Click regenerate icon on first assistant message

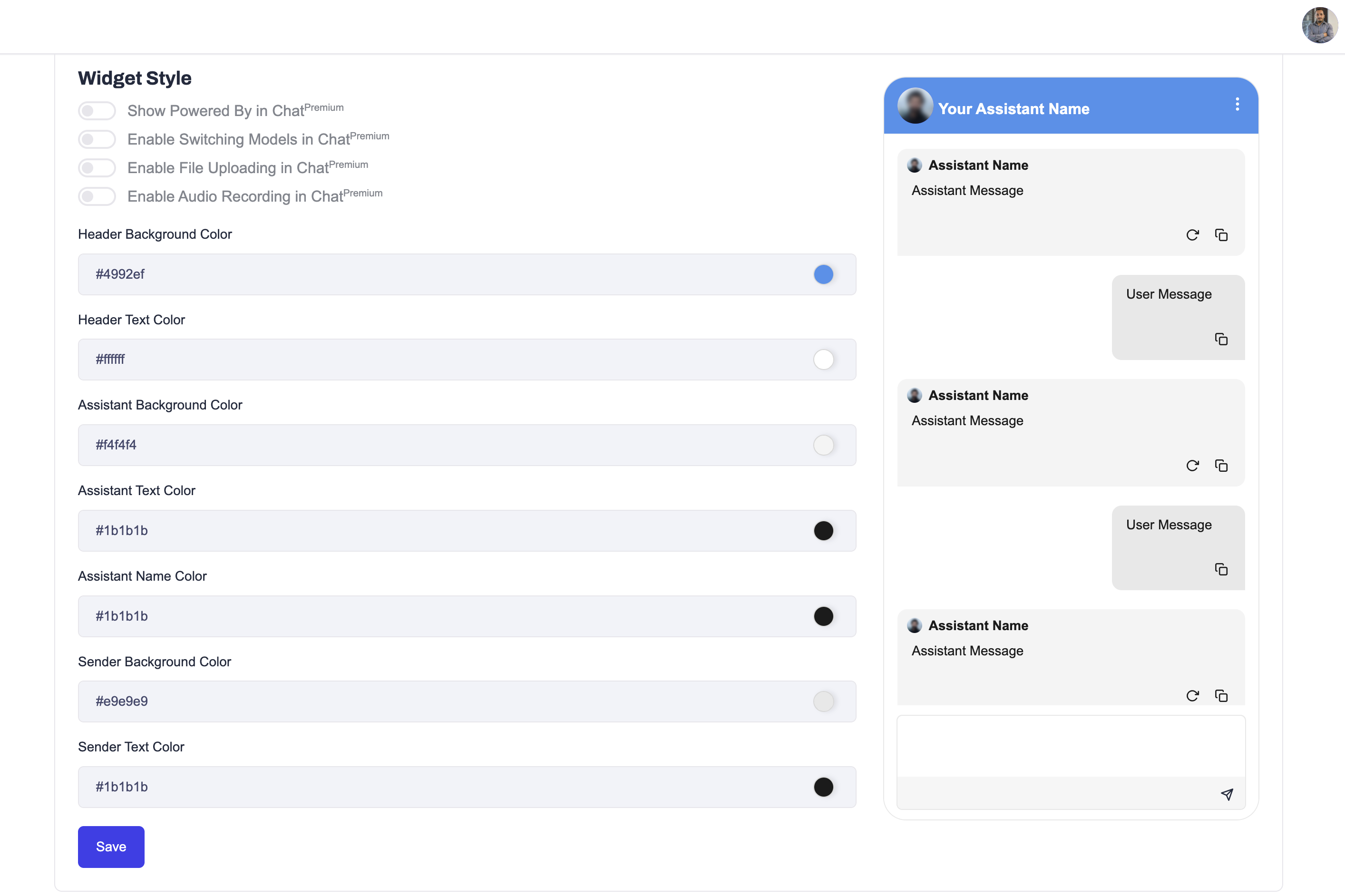pos(1192,235)
